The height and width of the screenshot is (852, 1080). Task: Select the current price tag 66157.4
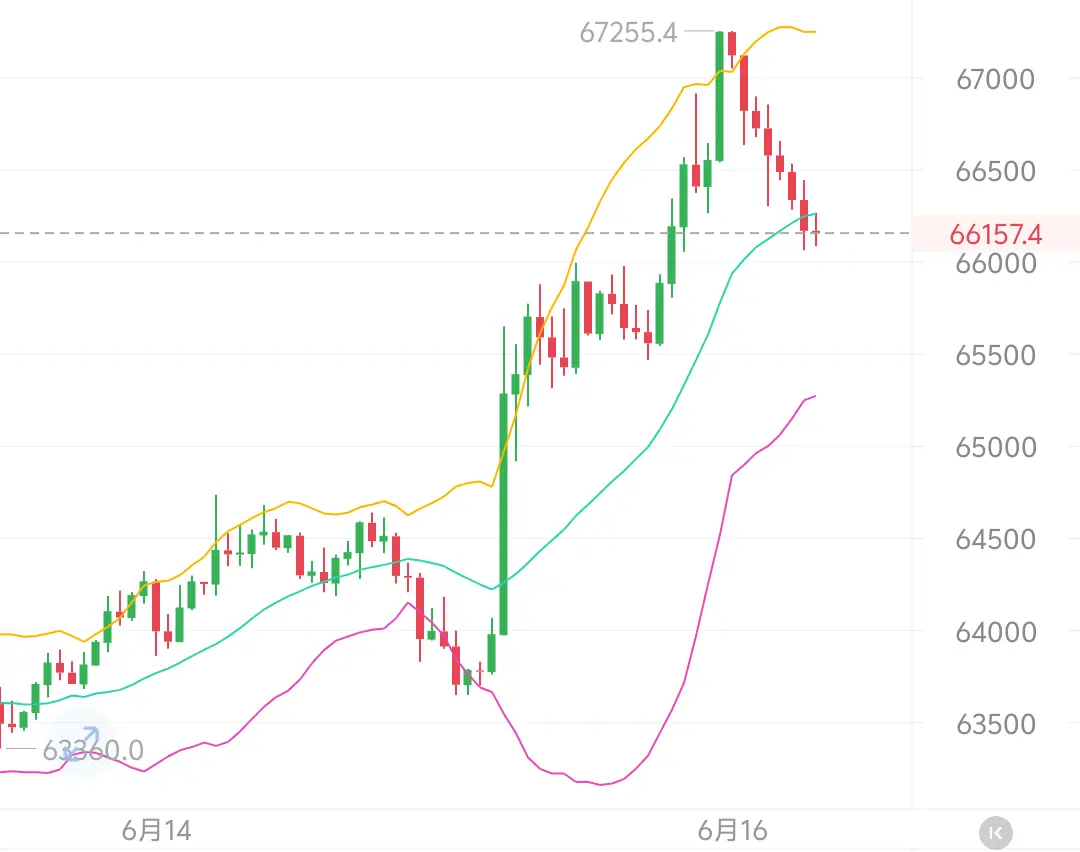coord(995,234)
